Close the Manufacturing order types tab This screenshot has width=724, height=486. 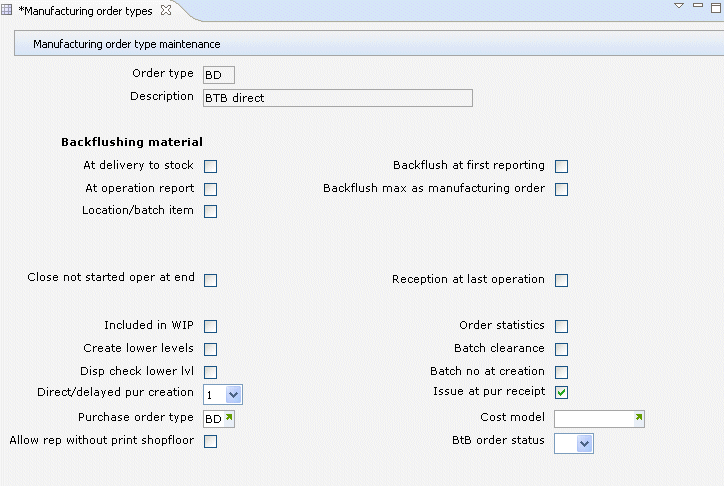click(166, 10)
